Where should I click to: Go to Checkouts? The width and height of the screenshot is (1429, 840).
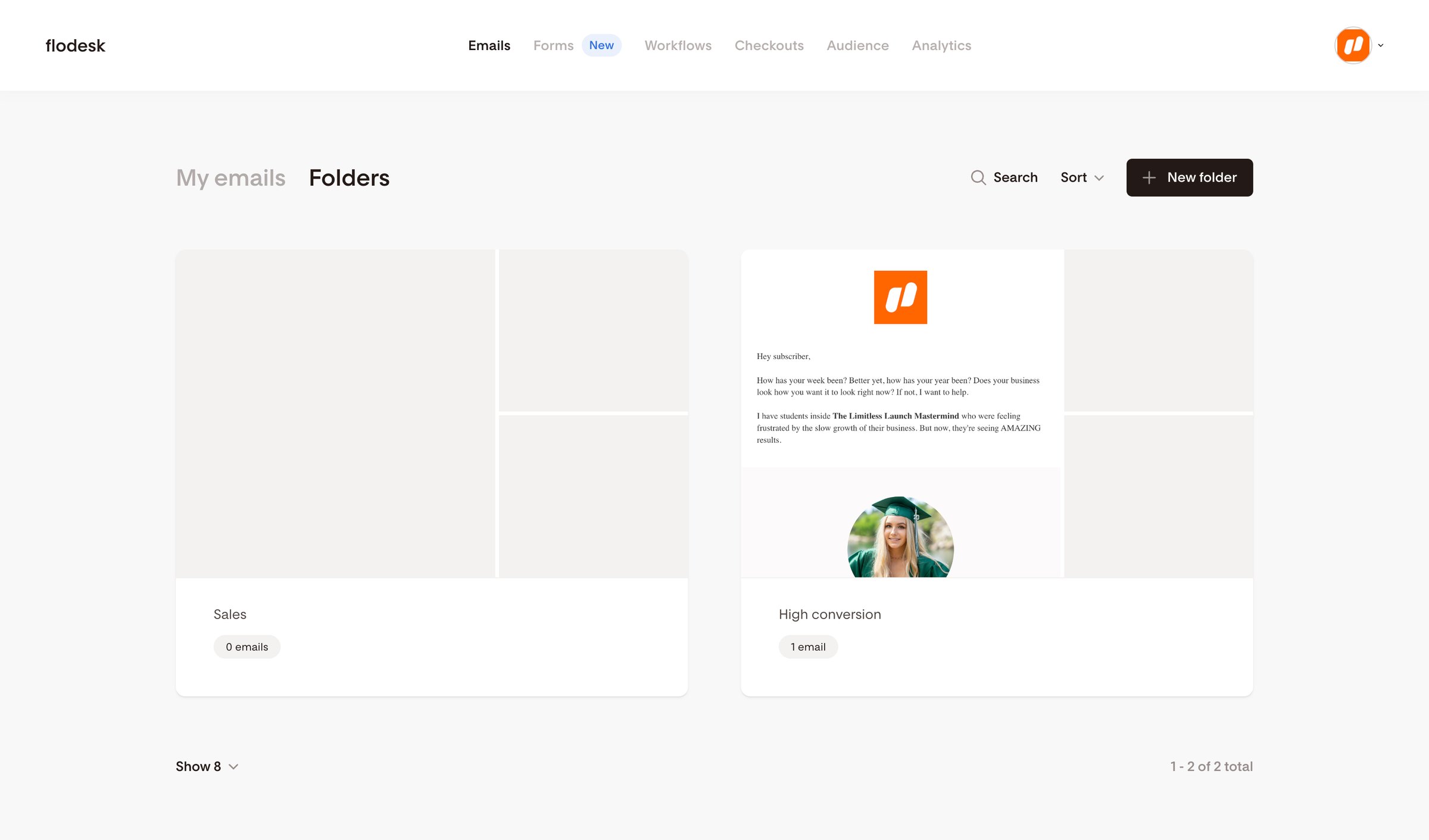tap(769, 45)
